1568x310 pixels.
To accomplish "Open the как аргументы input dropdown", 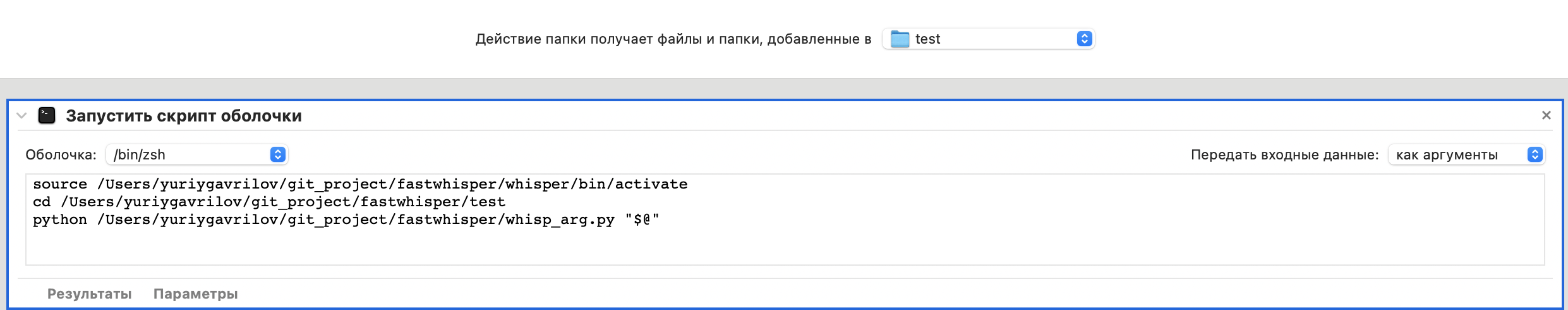I will point(1466,154).
